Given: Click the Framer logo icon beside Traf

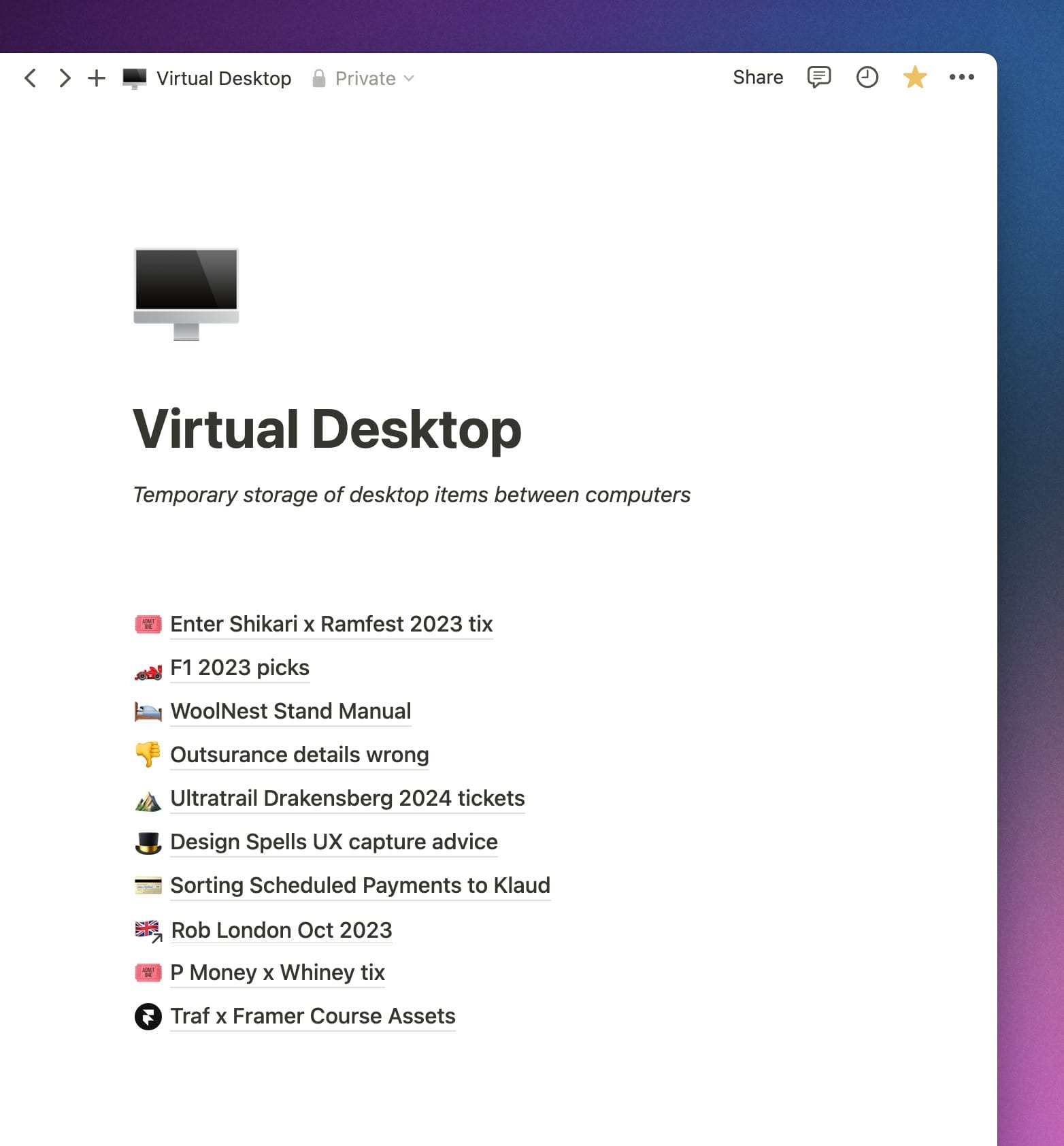Looking at the screenshot, I should (x=148, y=1017).
